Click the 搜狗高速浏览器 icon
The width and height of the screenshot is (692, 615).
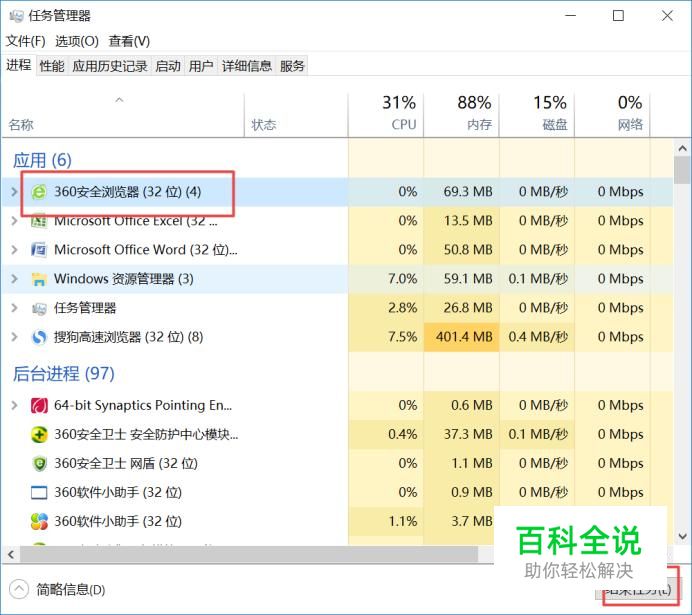[39, 337]
